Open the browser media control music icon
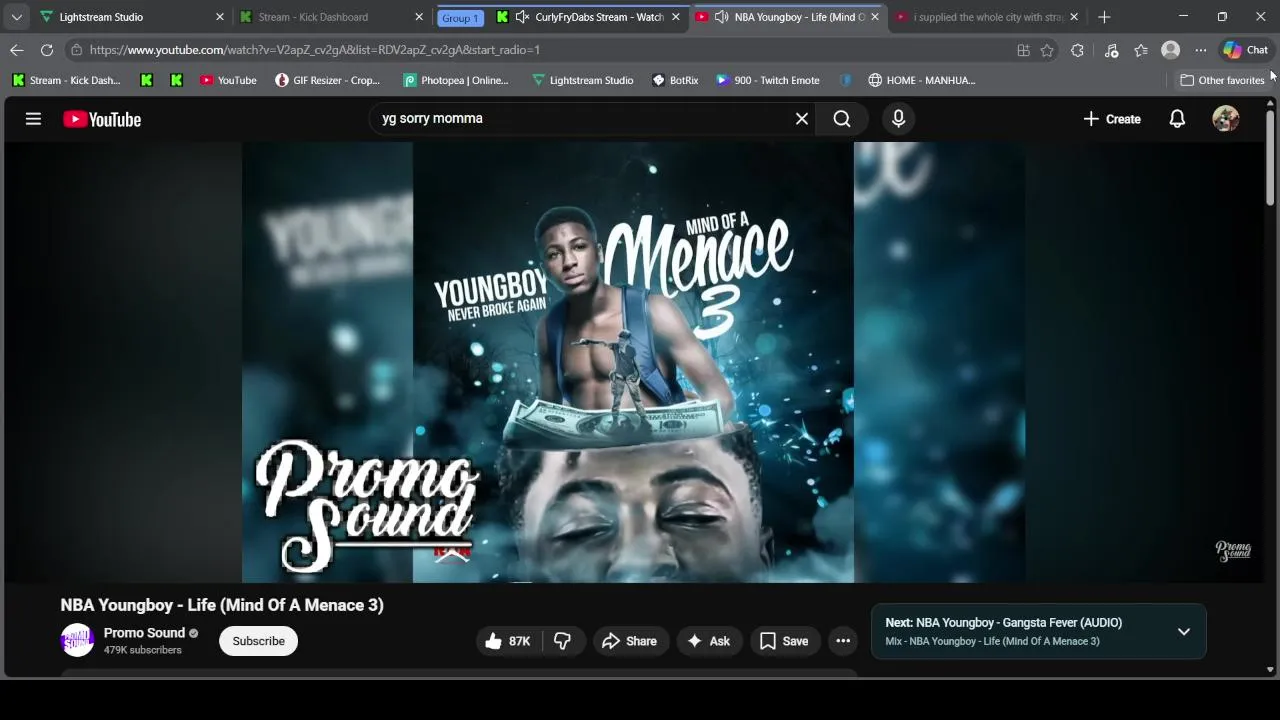1280x720 pixels. tap(1111, 50)
